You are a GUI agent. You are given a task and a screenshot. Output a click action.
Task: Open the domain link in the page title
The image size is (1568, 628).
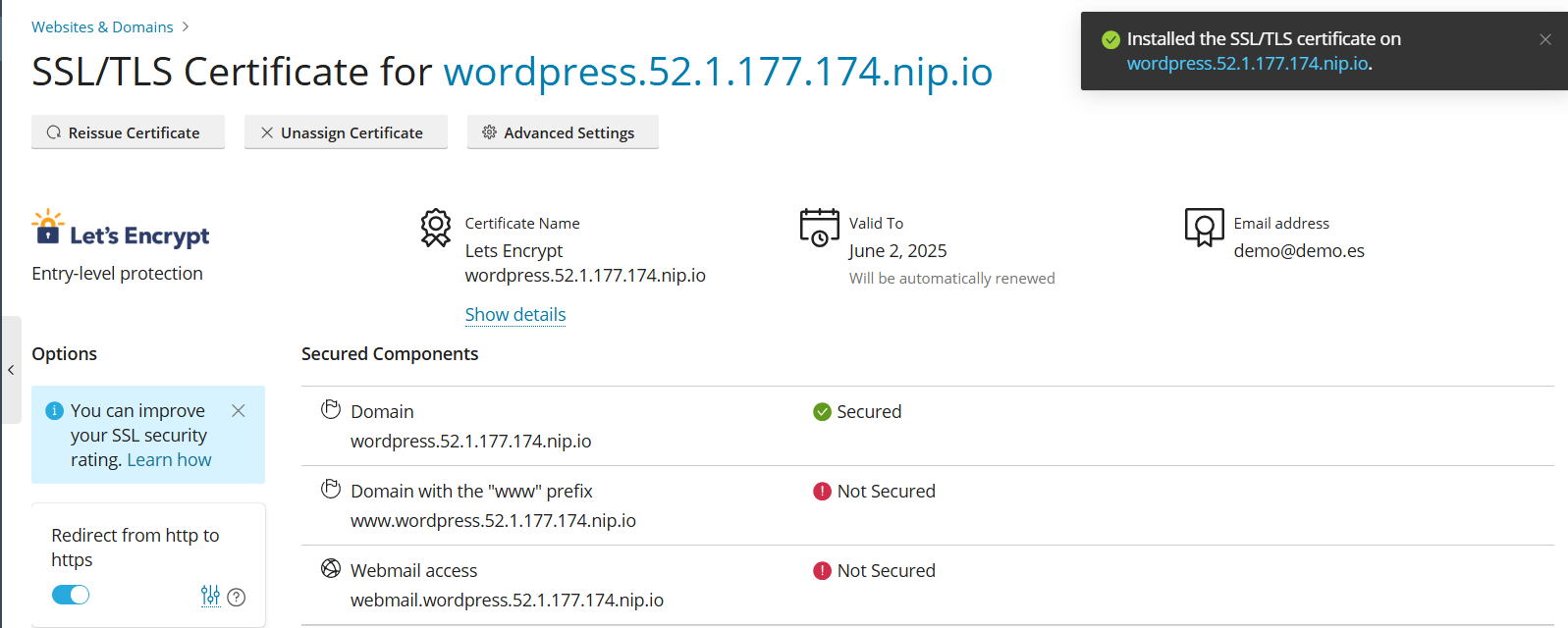(x=718, y=72)
